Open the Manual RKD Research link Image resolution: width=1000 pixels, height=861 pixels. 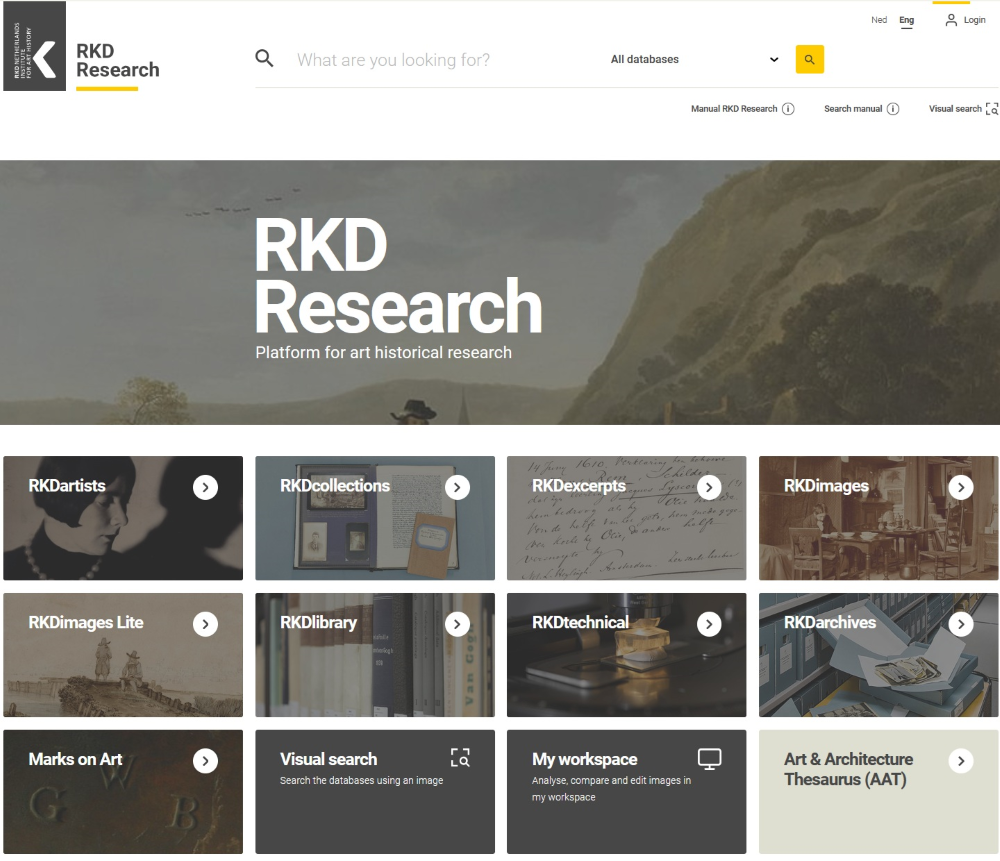(x=734, y=109)
